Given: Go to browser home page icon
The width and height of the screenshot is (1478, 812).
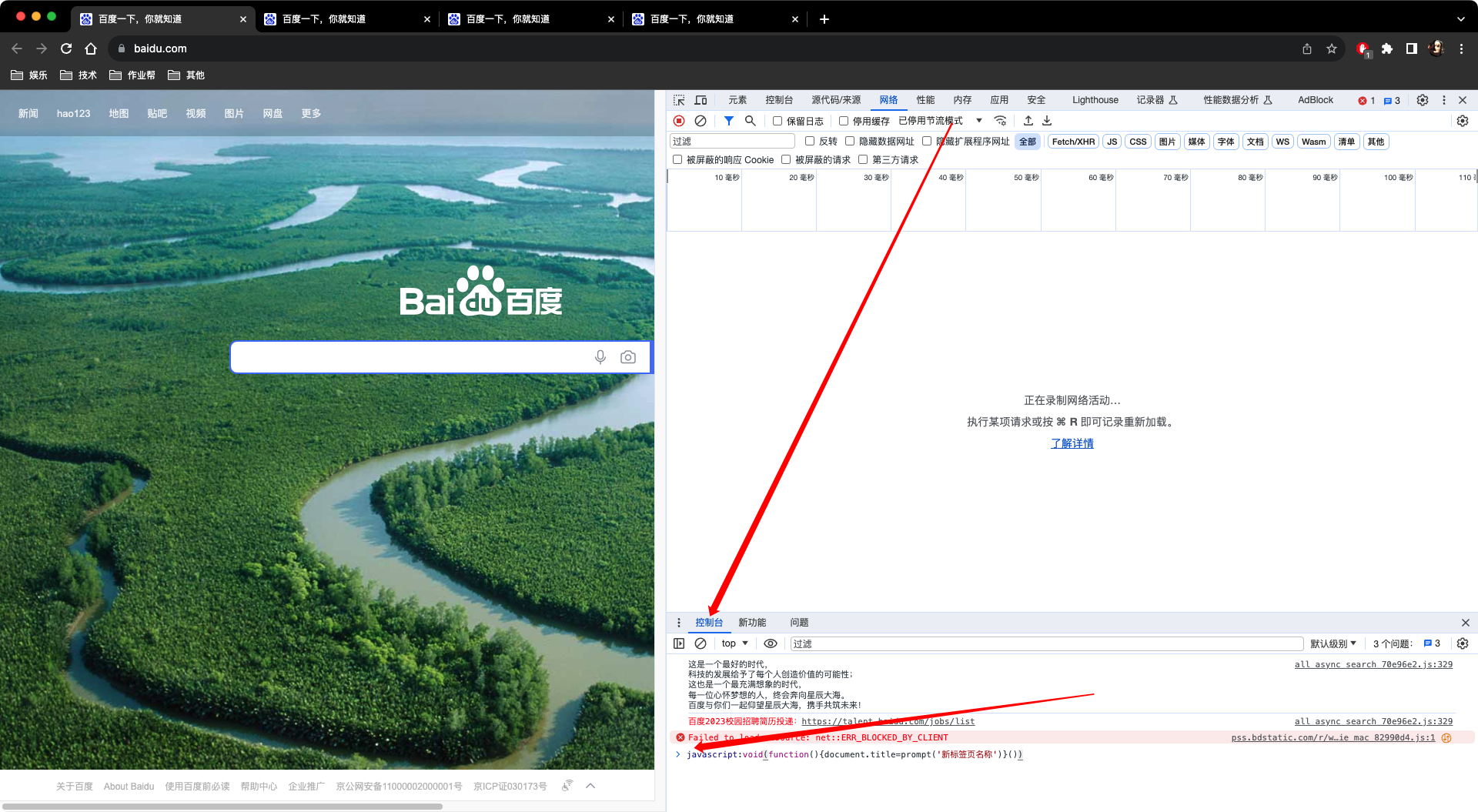Looking at the screenshot, I should pyautogui.click(x=91, y=48).
